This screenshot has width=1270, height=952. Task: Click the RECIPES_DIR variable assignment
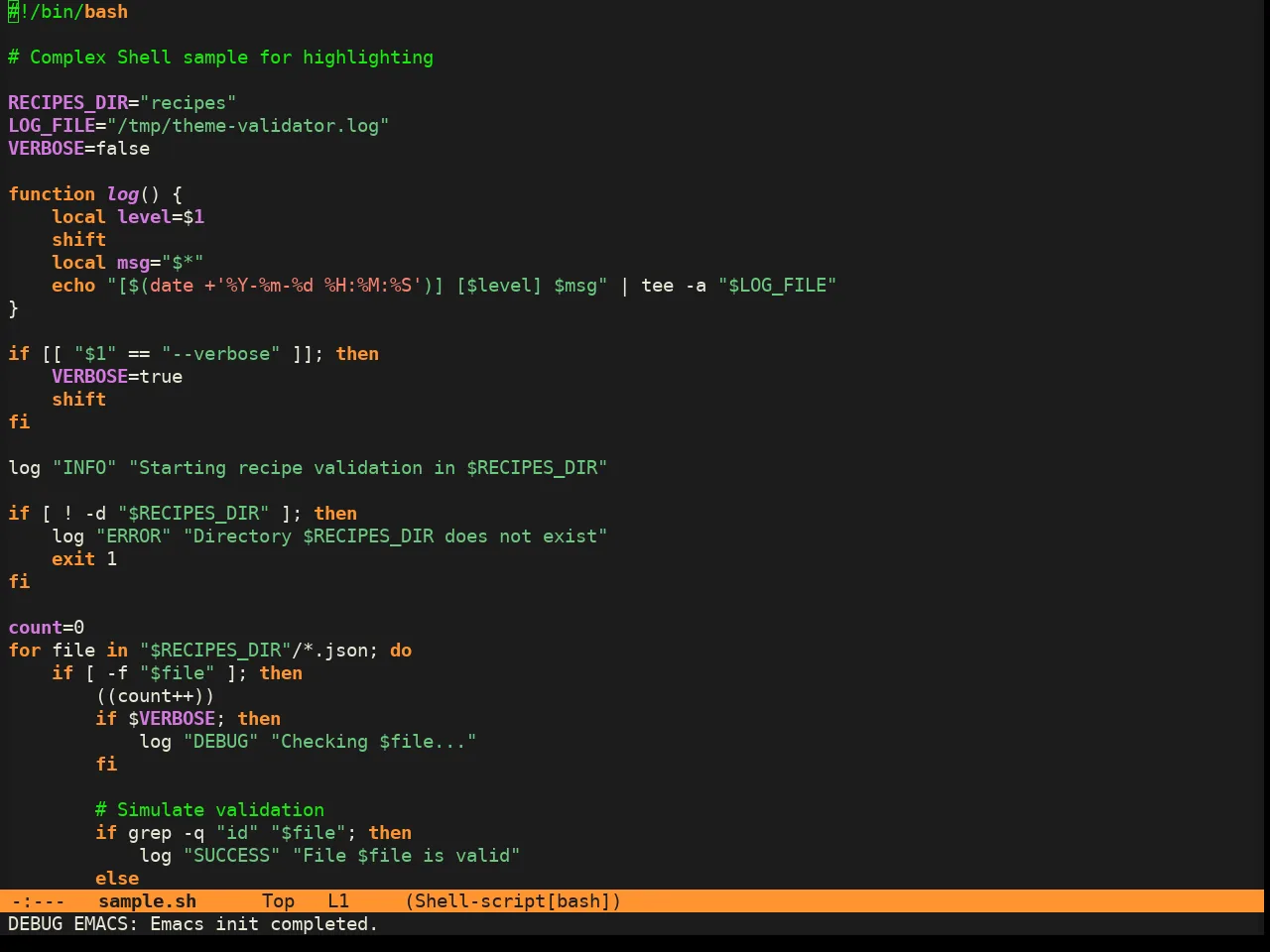(122, 103)
